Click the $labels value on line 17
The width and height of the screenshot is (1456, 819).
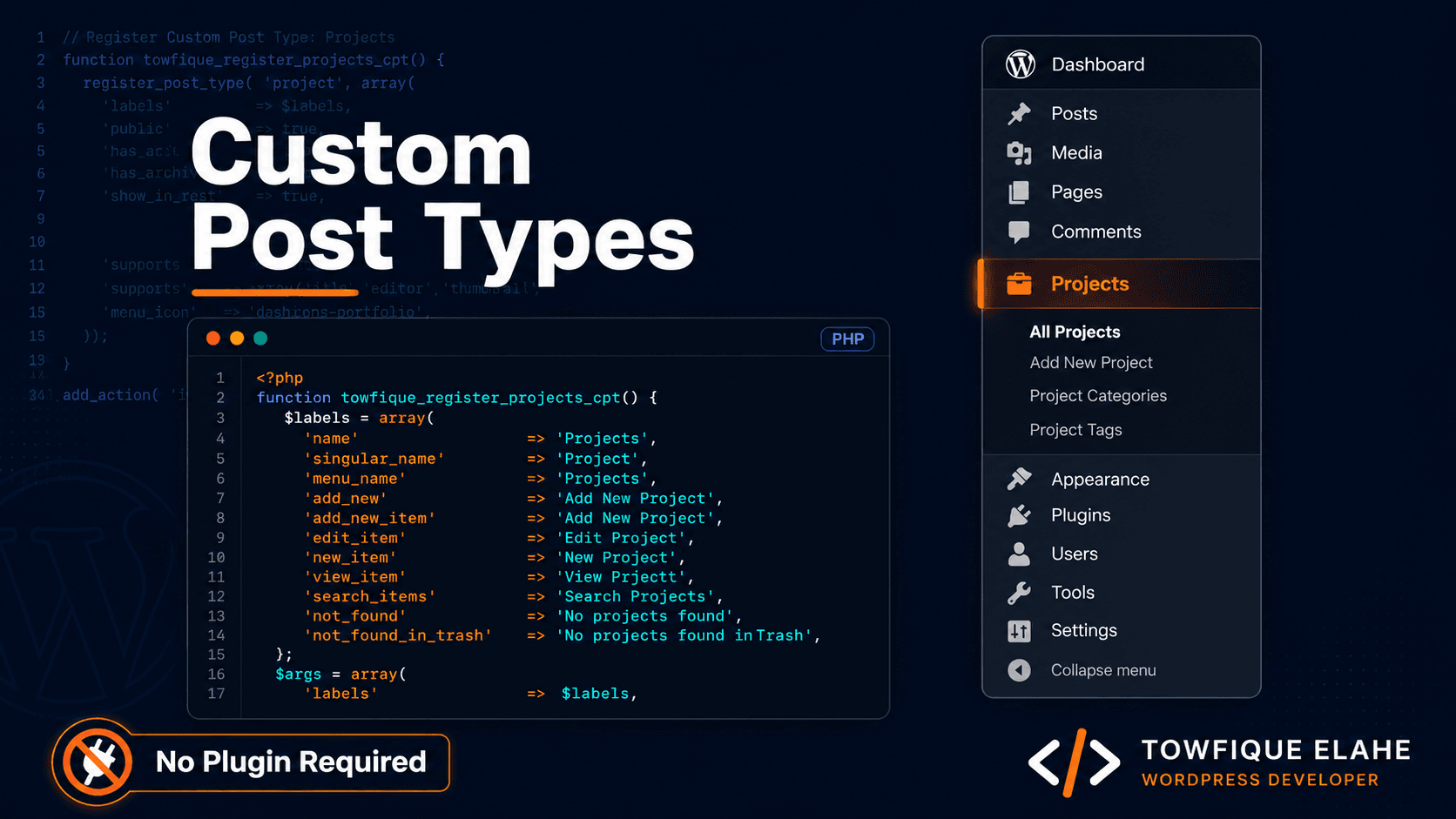coord(596,694)
